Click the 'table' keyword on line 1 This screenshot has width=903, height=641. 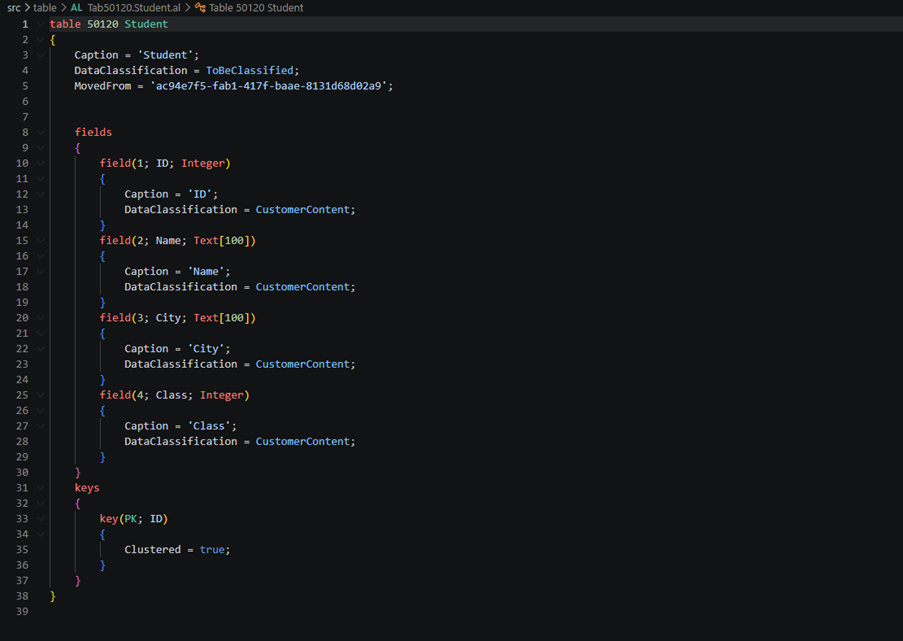[65, 24]
